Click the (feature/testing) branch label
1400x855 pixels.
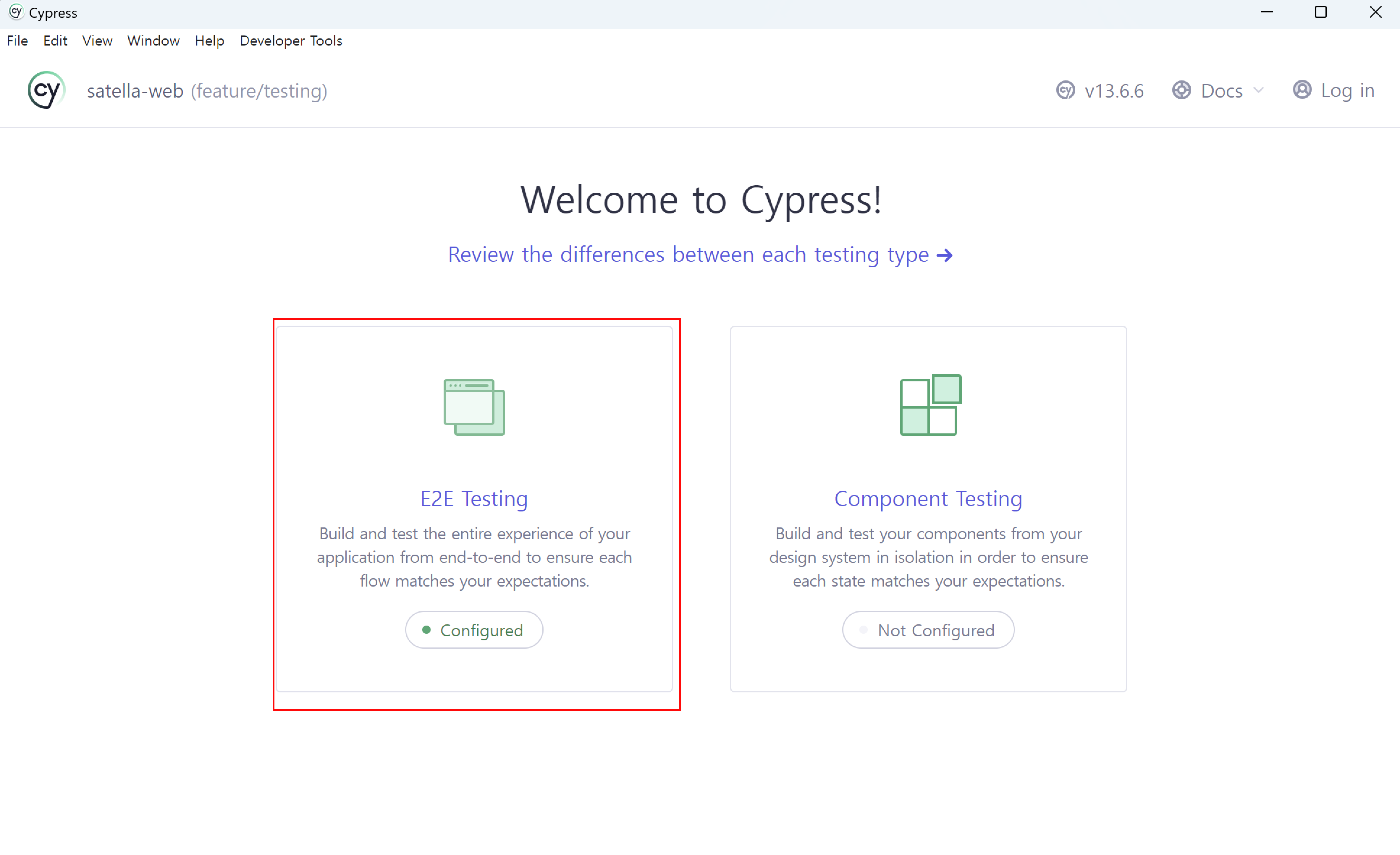(x=259, y=91)
